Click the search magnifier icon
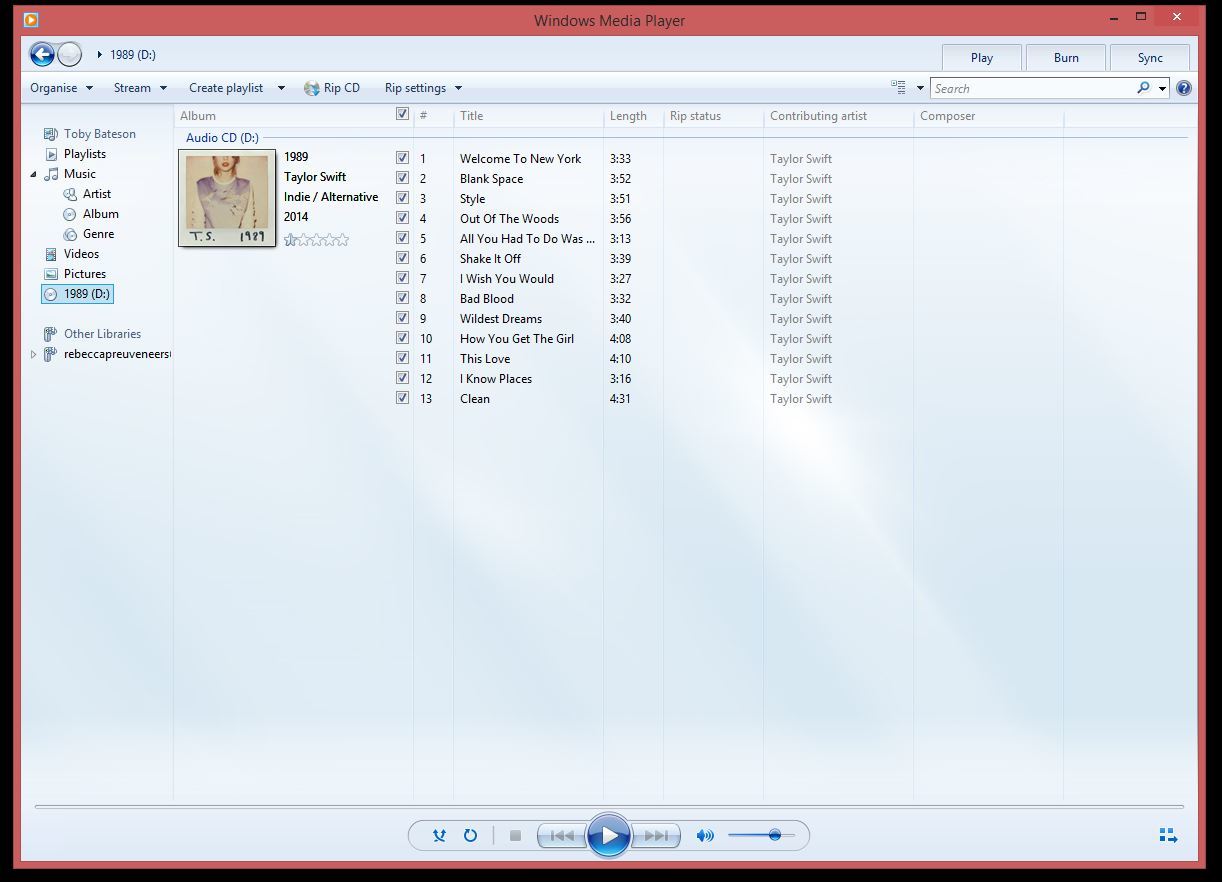 [x=1143, y=88]
